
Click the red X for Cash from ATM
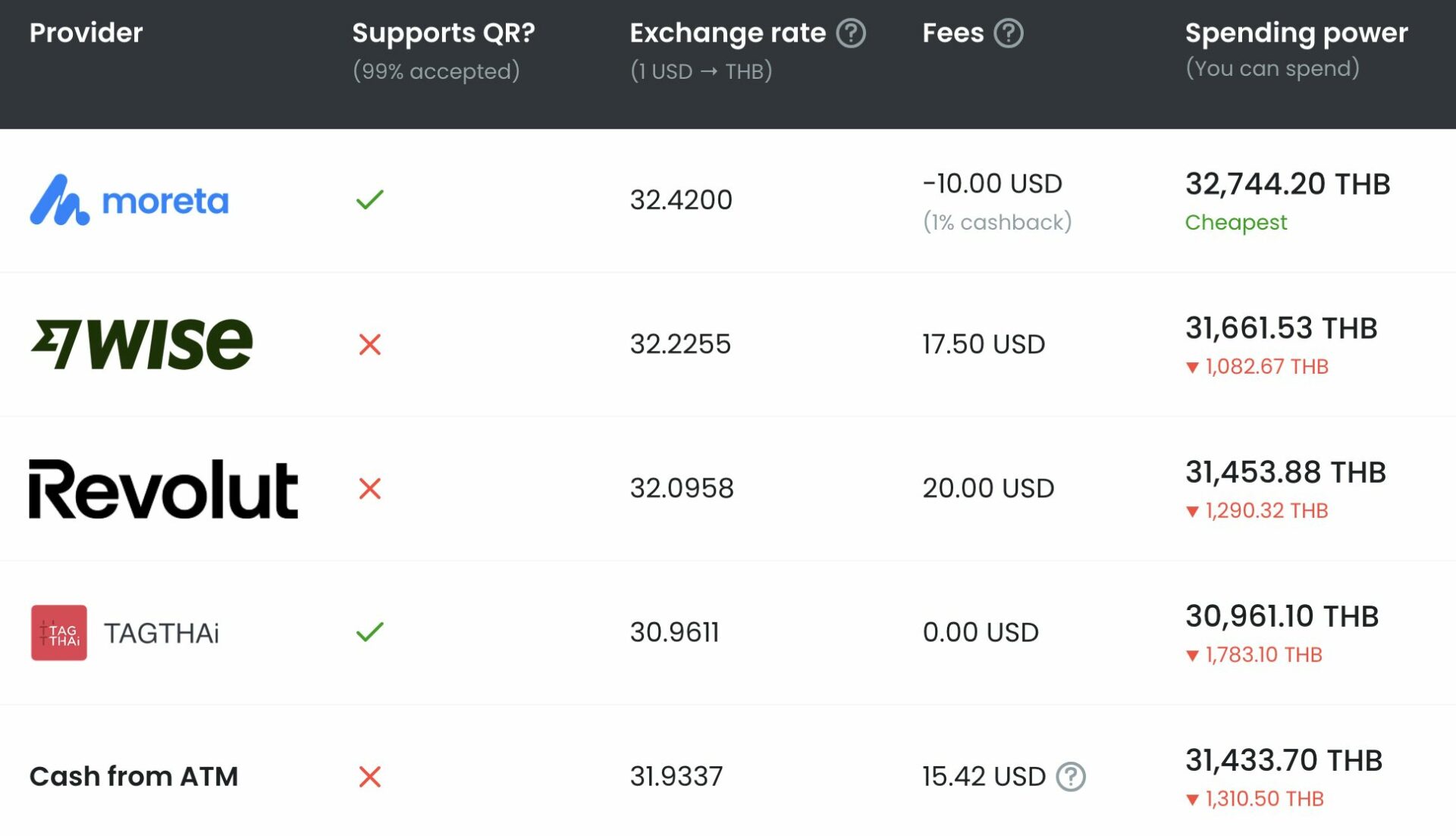pyautogui.click(x=370, y=777)
